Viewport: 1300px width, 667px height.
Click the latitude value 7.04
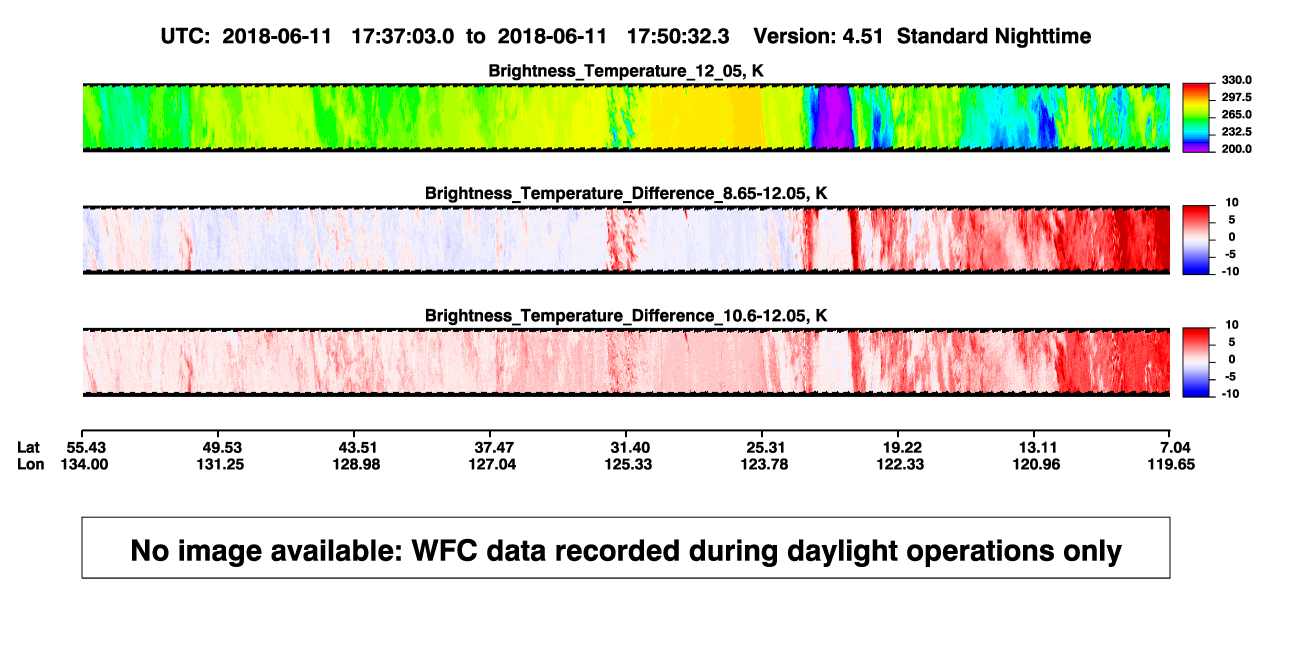click(1175, 447)
